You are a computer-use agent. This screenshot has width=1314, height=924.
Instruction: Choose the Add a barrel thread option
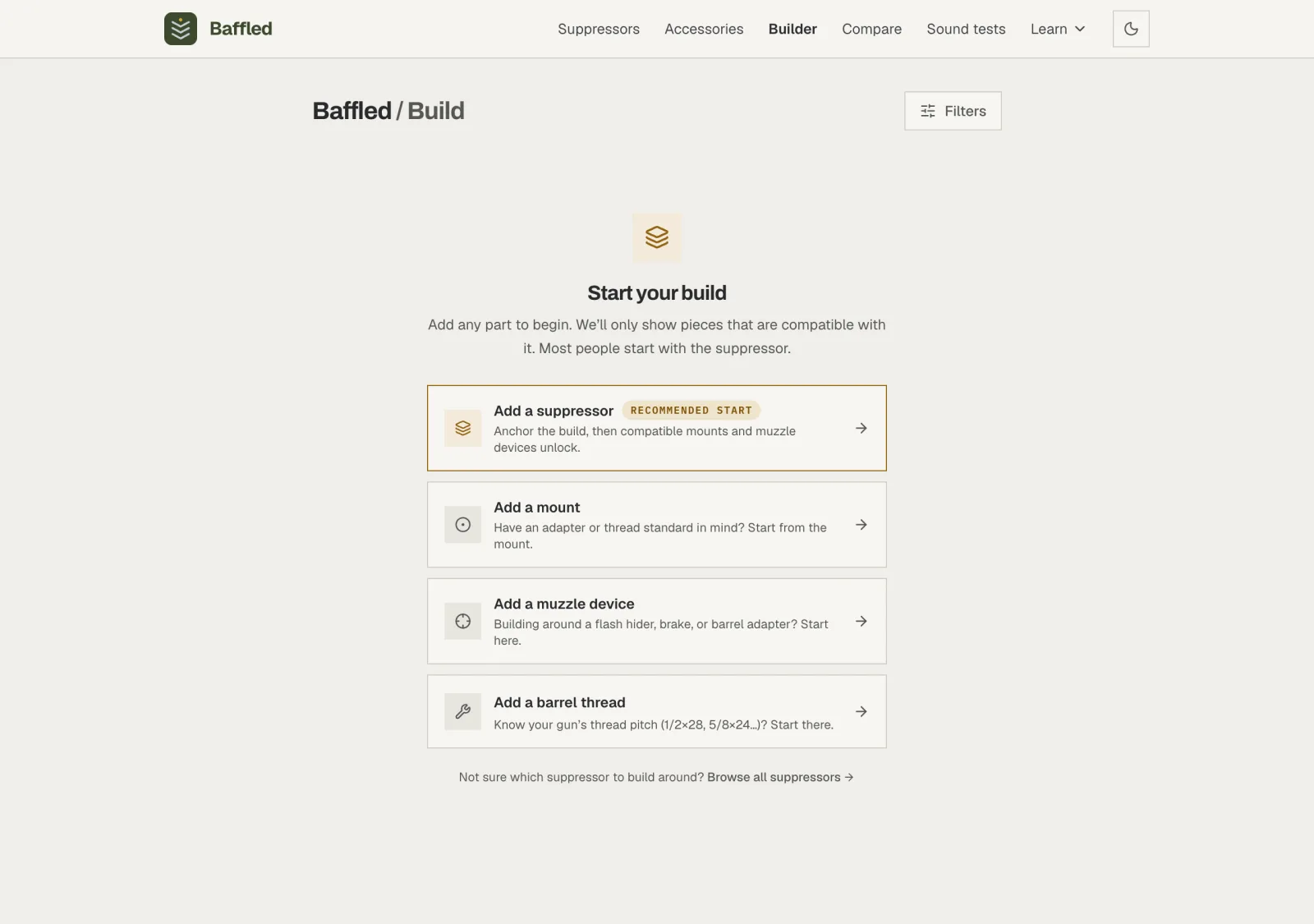tap(657, 711)
